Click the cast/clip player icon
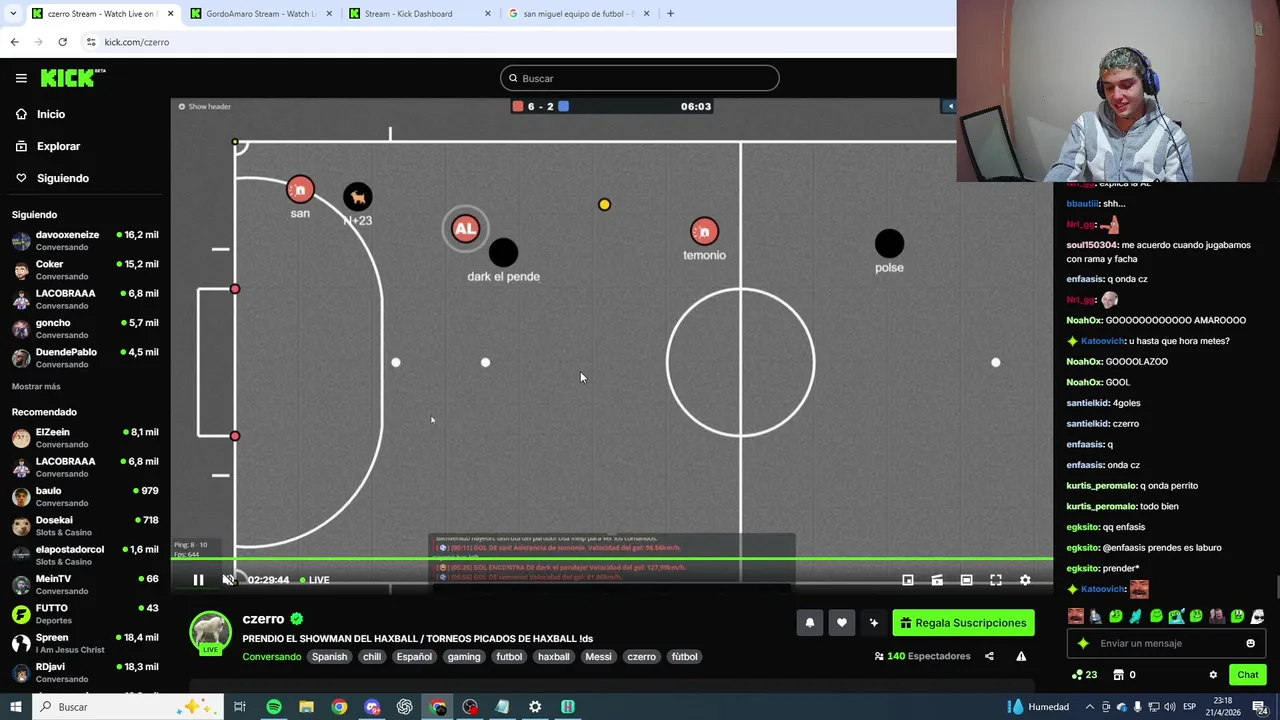The height and width of the screenshot is (720, 1280). tap(937, 580)
